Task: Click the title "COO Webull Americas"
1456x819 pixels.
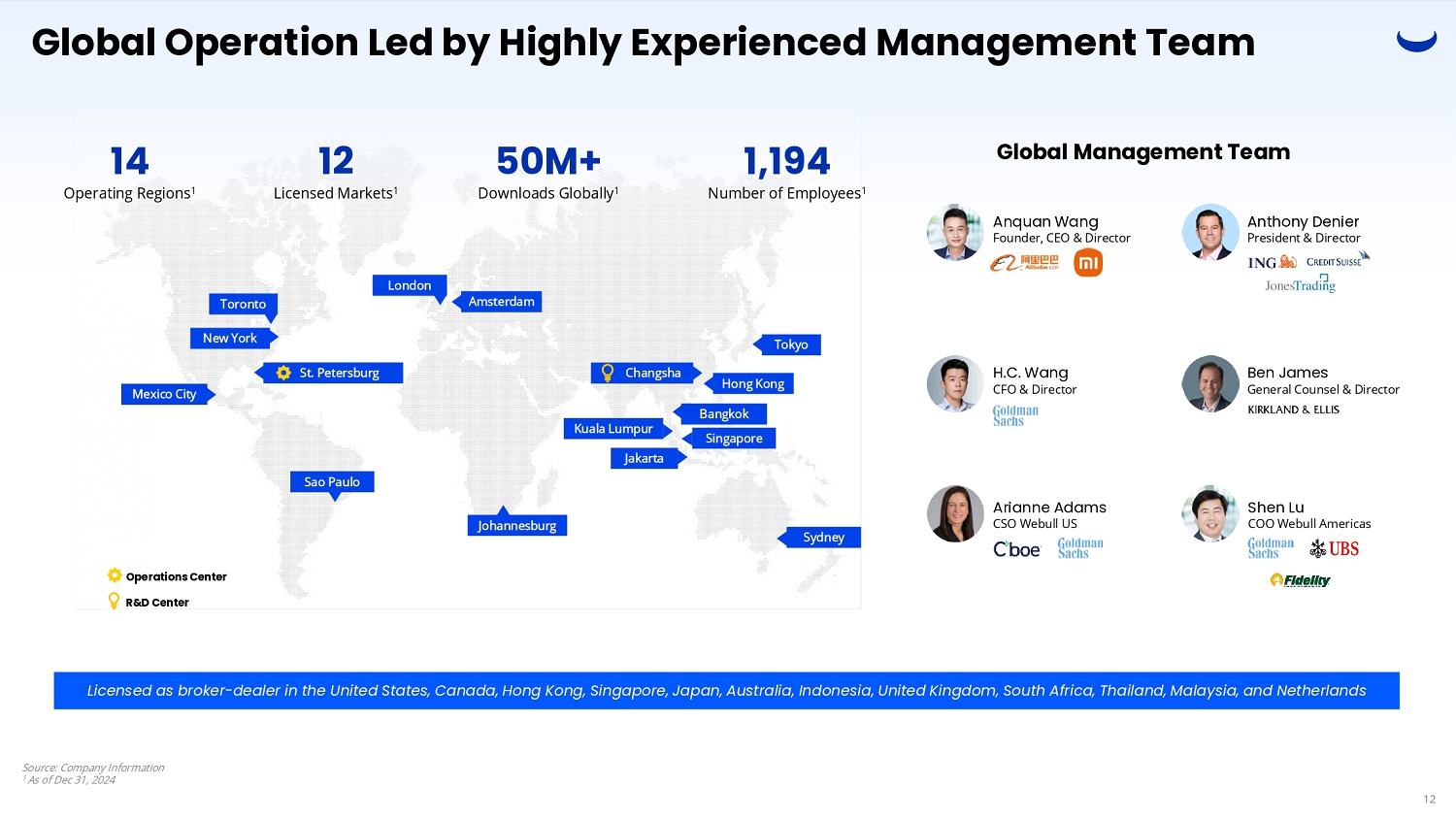Action: (1309, 523)
